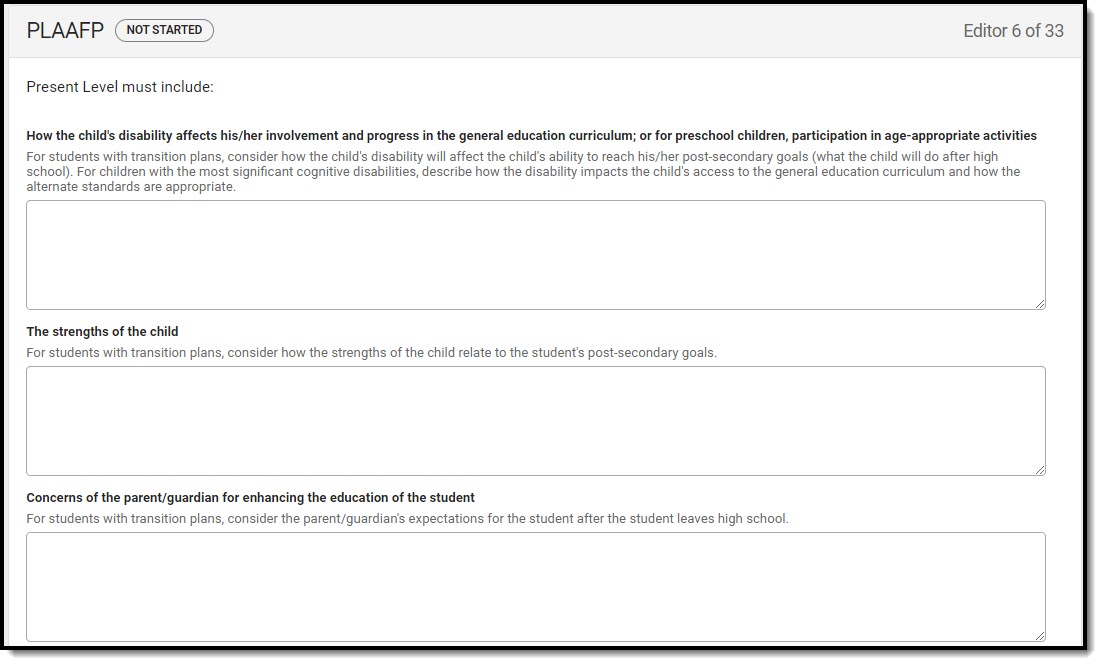Click into the parent/guardian concerns text area

[x=536, y=586]
